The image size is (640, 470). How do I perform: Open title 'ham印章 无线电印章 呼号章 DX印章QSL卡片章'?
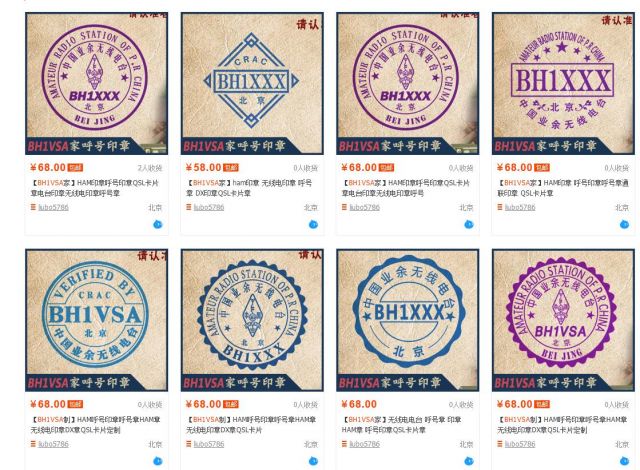(x=249, y=188)
